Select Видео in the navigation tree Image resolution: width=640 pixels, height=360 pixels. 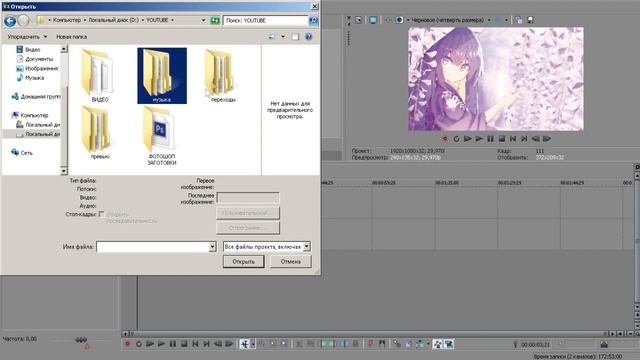[32, 49]
